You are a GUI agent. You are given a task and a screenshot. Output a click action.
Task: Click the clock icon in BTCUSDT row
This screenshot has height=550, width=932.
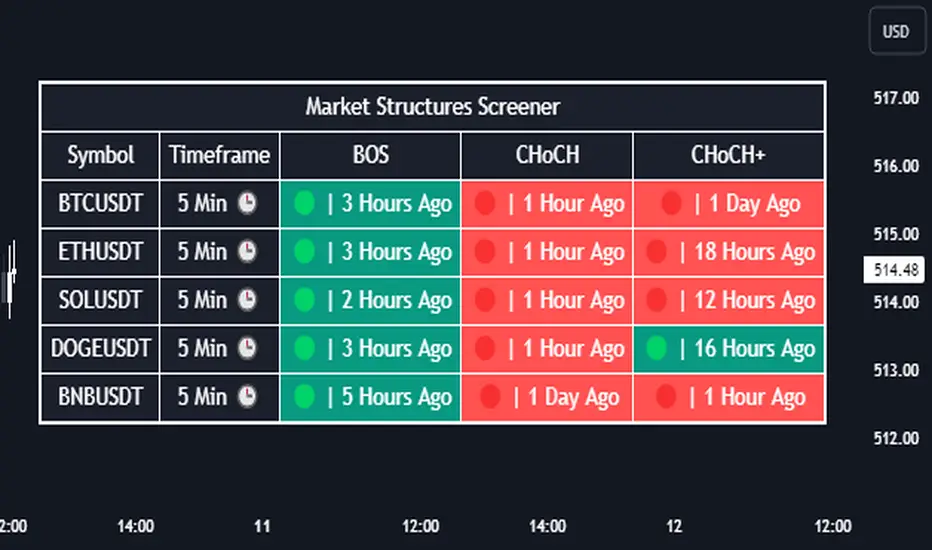pyautogui.click(x=246, y=204)
